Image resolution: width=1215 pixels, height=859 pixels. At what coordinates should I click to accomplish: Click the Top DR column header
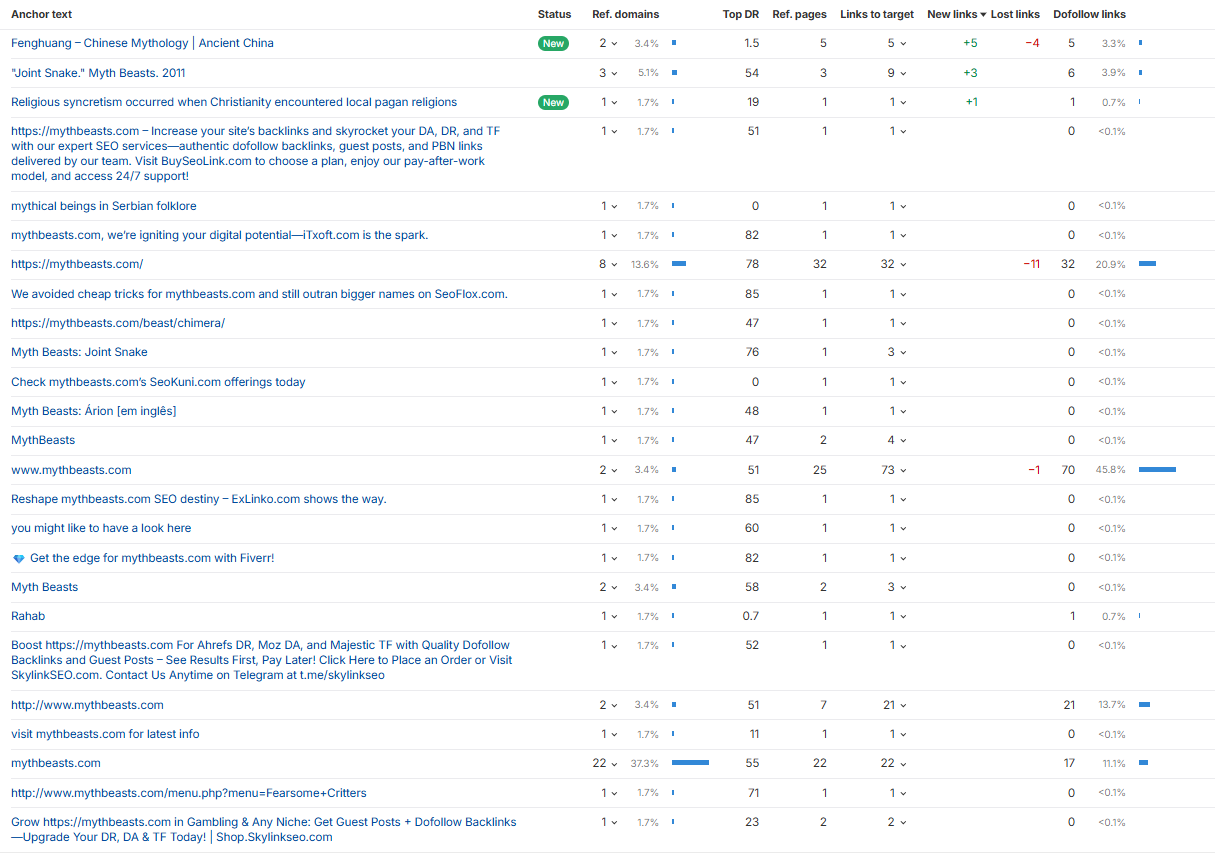click(740, 14)
